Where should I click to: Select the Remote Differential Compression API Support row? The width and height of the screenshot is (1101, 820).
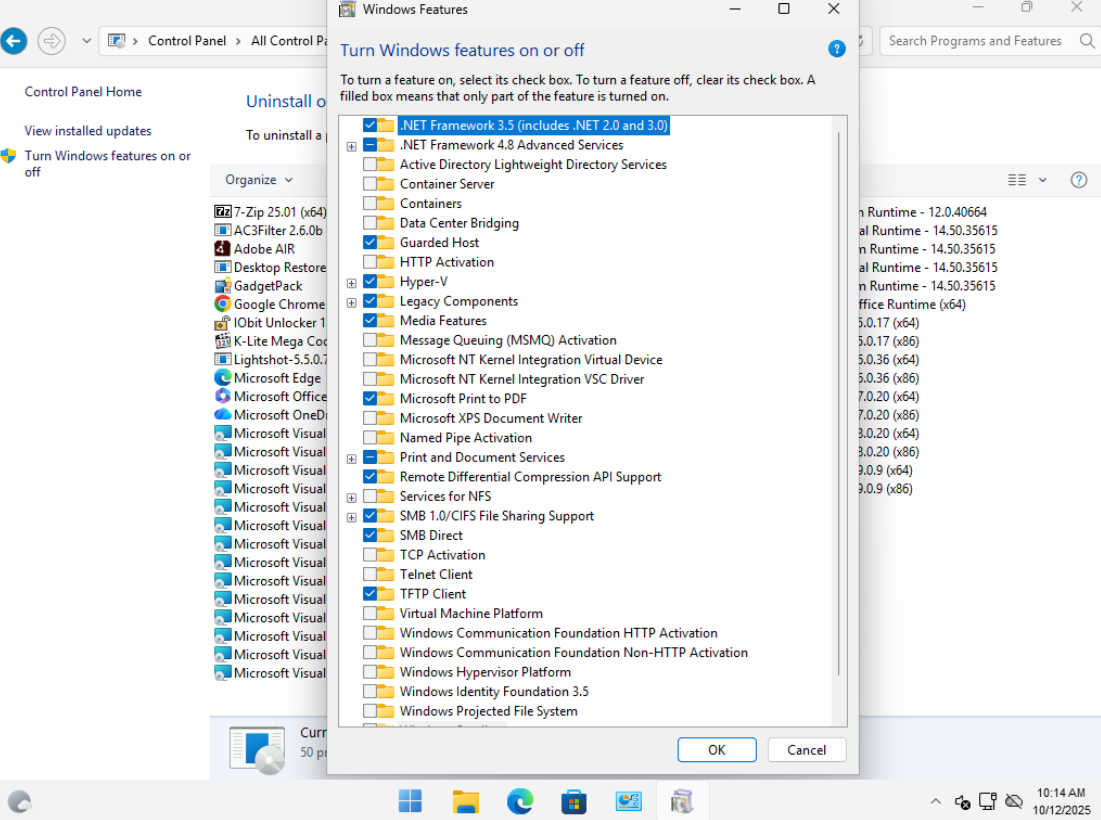[530, 477]
